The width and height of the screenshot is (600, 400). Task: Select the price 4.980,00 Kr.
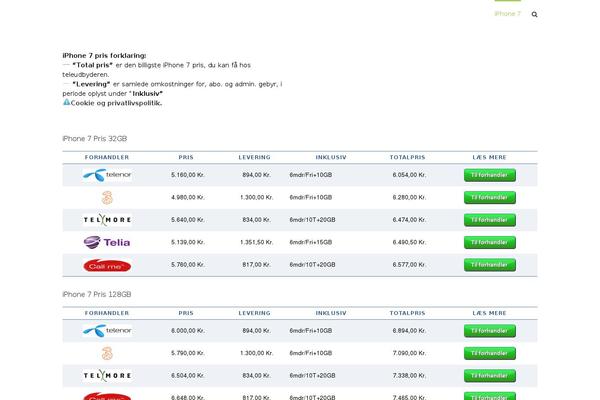coord(188,198)
